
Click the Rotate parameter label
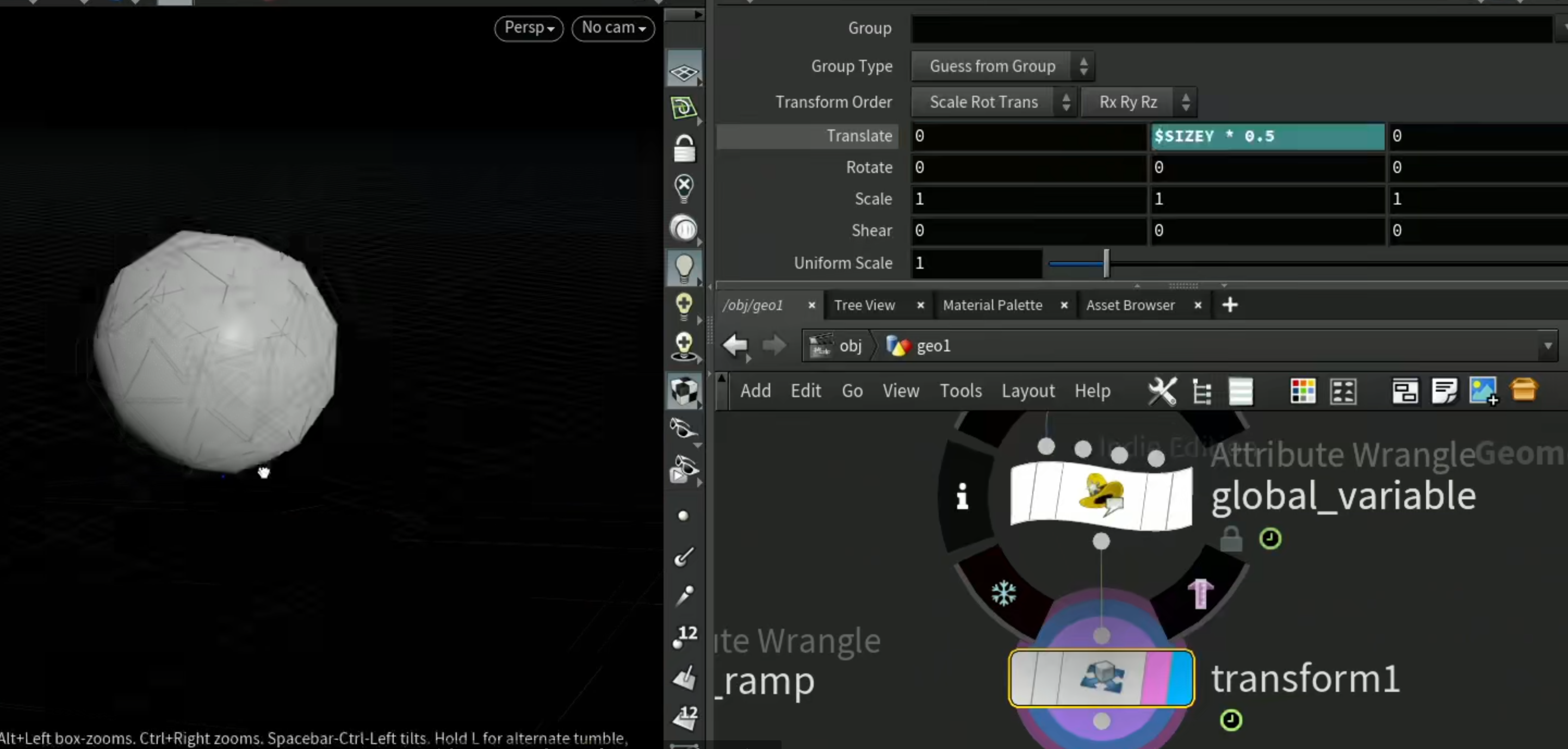tap(869, 168)
